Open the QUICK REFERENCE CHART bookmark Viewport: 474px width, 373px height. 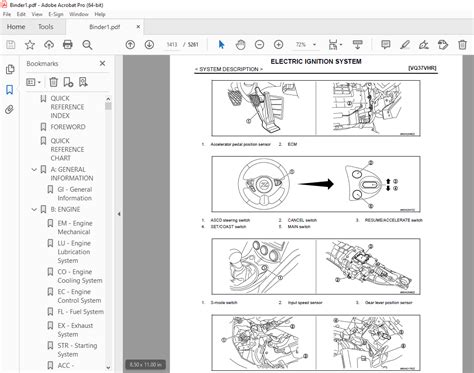67,149
